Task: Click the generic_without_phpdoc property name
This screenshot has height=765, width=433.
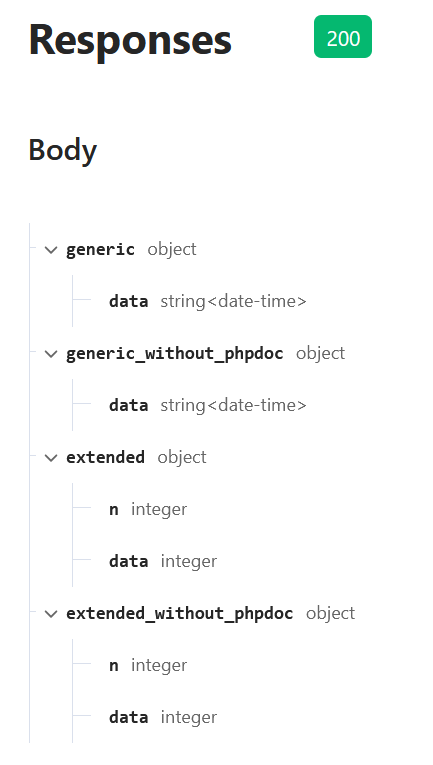Action: 175,353
